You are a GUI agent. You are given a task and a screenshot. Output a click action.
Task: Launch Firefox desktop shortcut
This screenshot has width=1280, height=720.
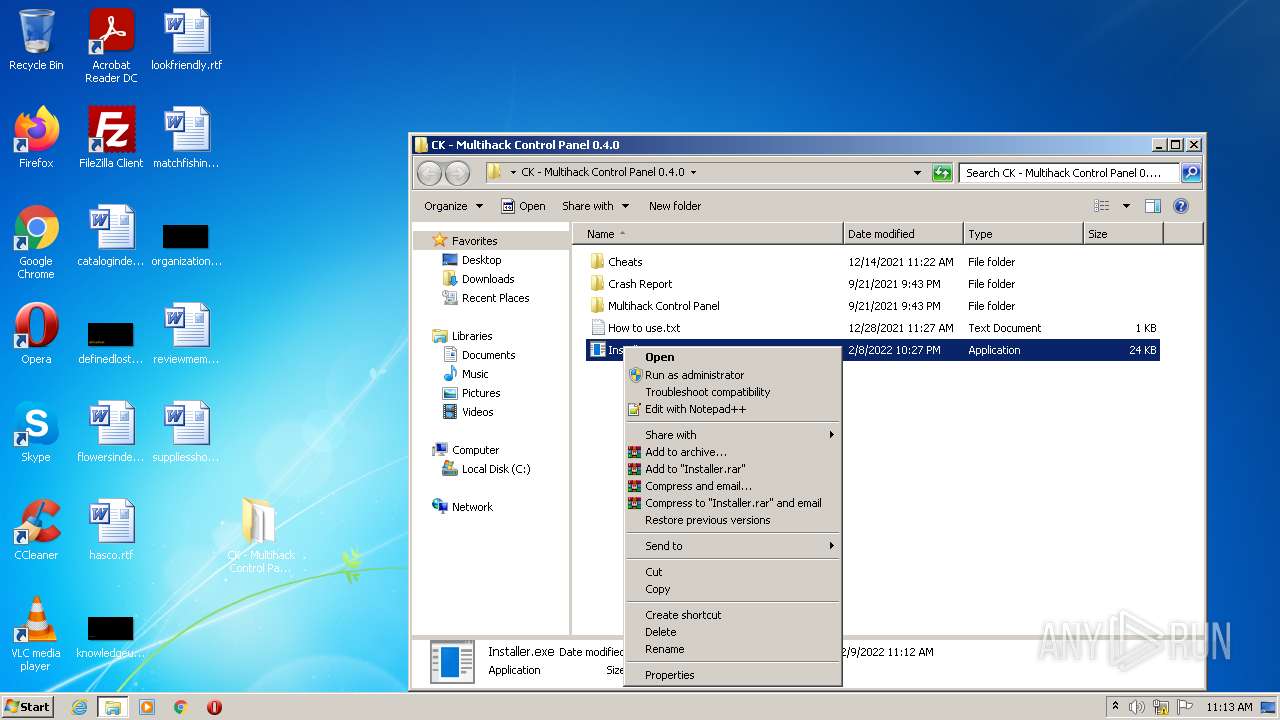[36, 138]
